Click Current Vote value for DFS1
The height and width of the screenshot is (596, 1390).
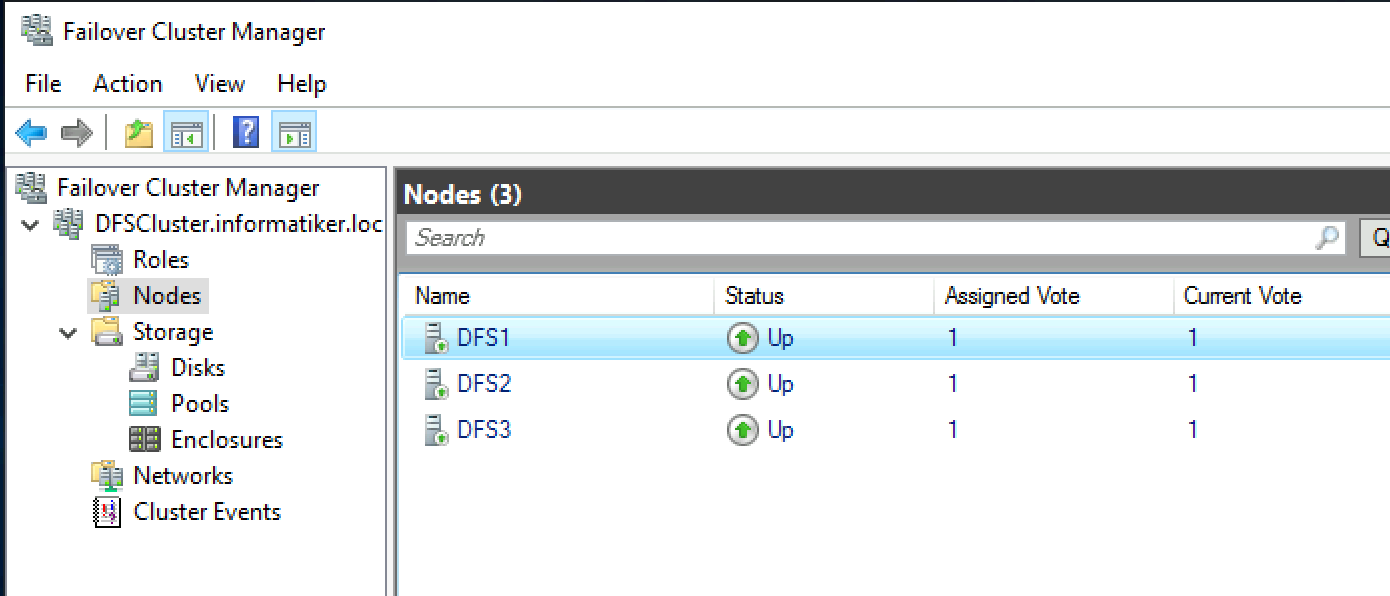(1192, 338)
